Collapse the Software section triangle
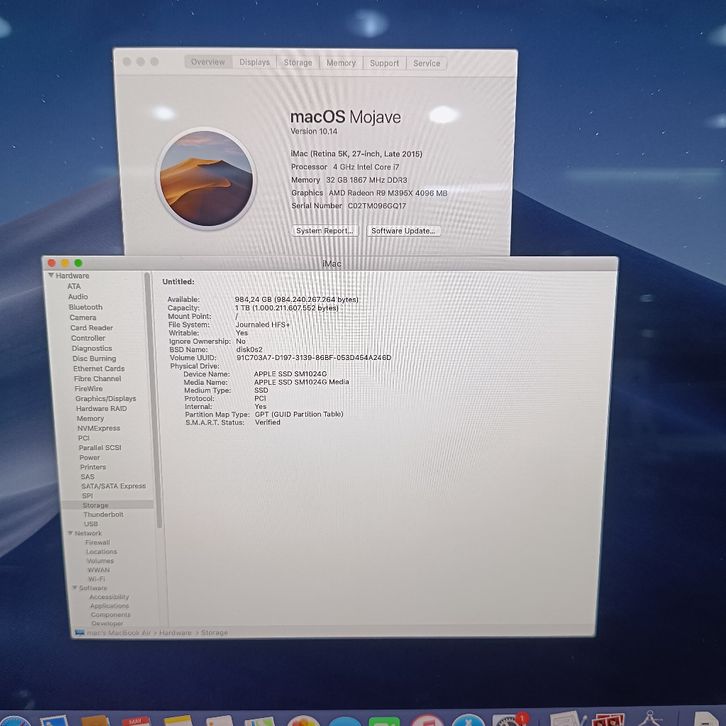This screenshot has width=726, height=726. (x=74, y=588)
